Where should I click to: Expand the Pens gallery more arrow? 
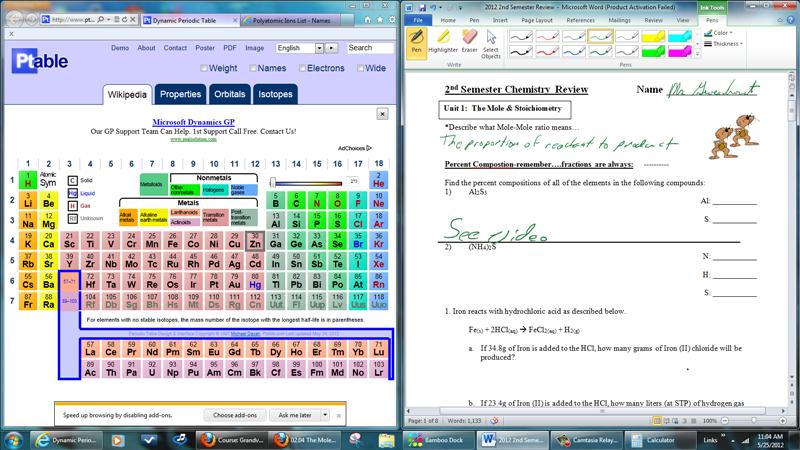697,54
